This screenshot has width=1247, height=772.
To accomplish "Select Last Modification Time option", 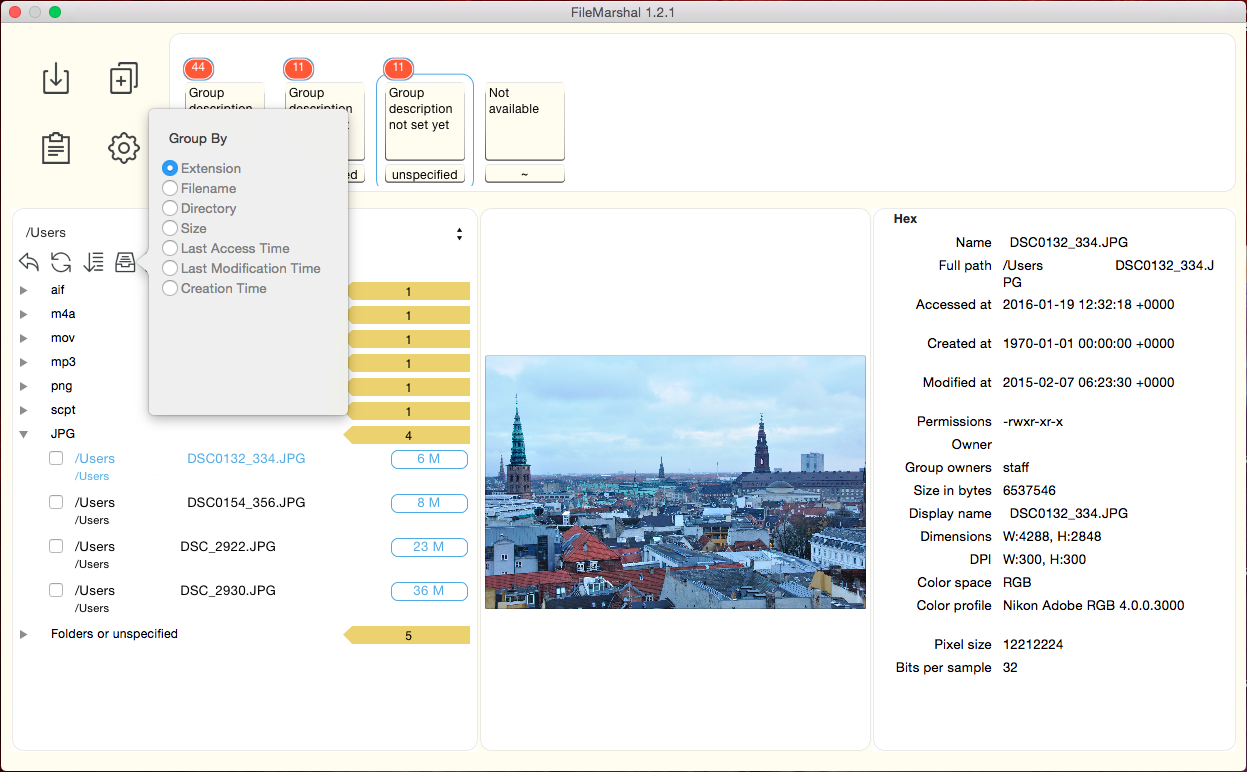I will tap(170, 268).
